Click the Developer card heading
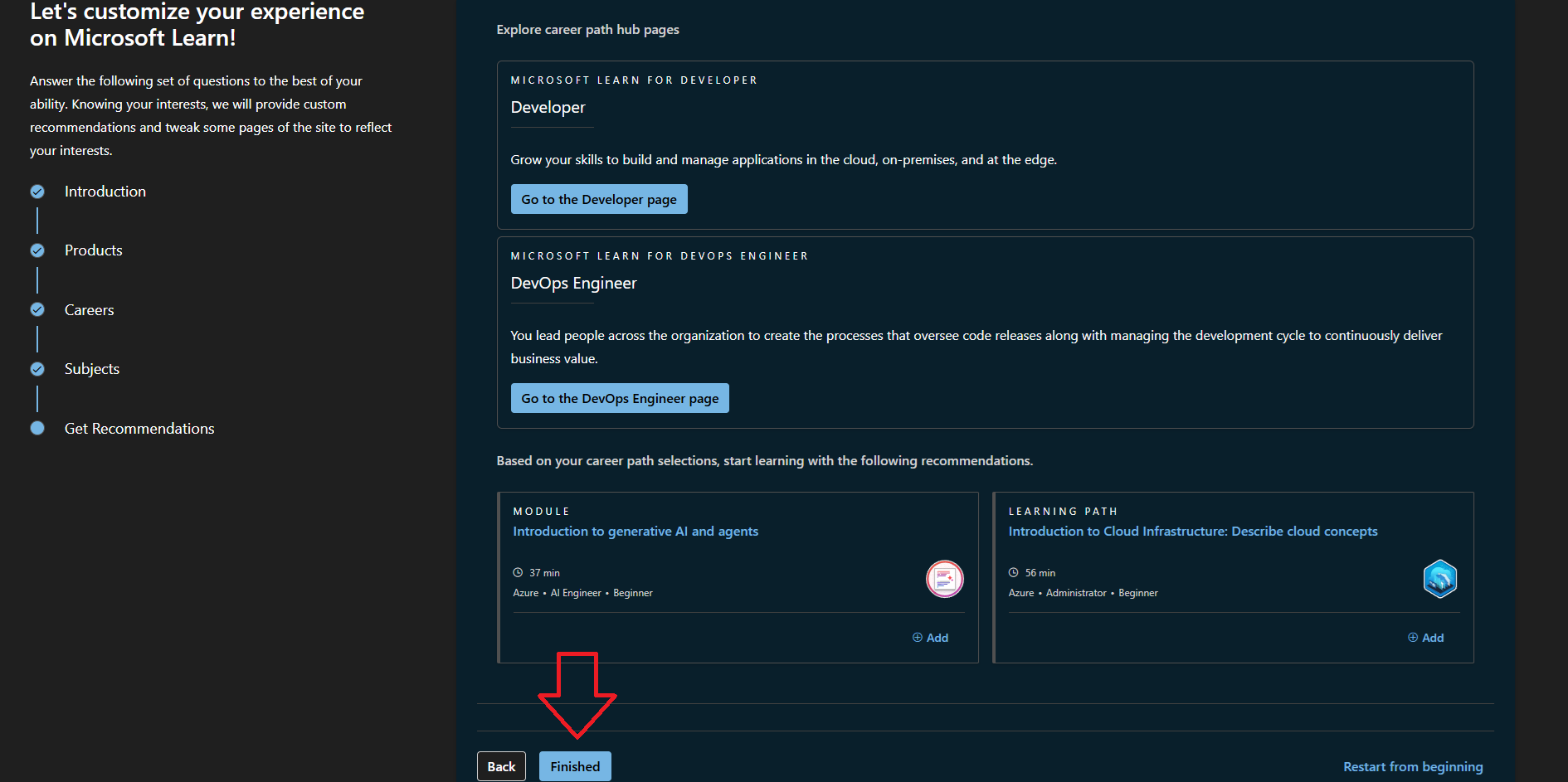This screenshot has height=782, width=1568. 548,107
